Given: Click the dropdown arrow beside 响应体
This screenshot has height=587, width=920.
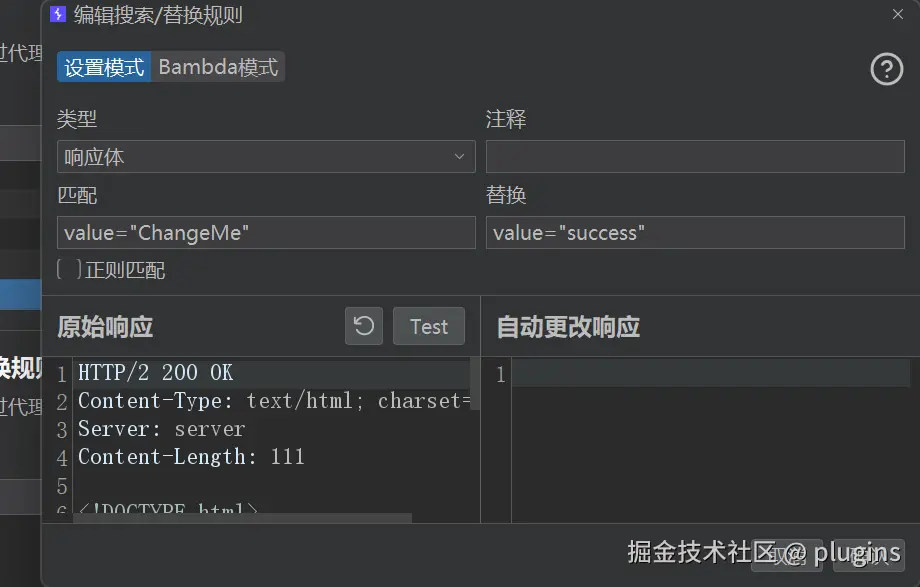Looking at the screenshot, I should coord(459,157).
